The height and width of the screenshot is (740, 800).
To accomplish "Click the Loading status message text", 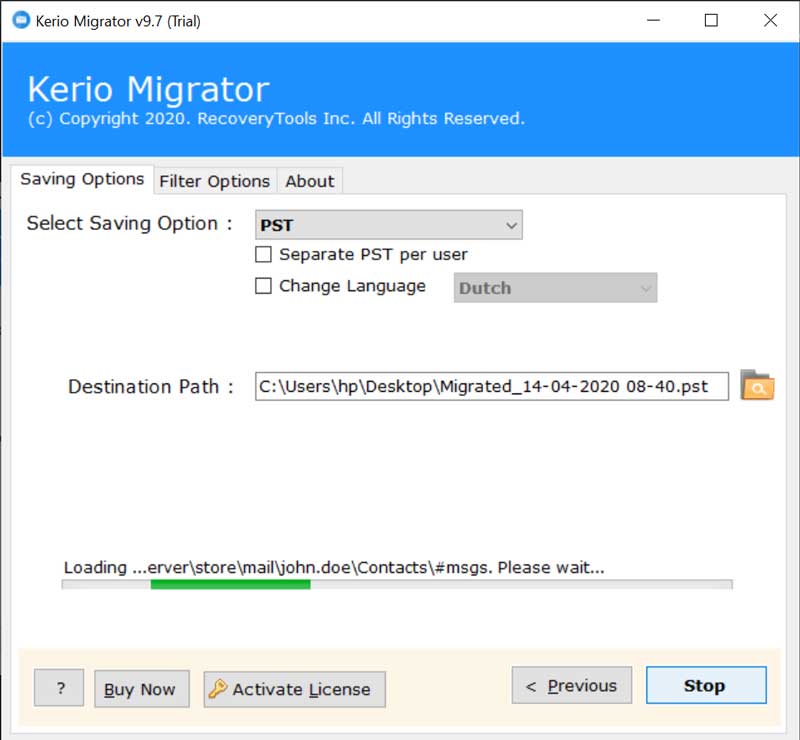I will (334, 568).
